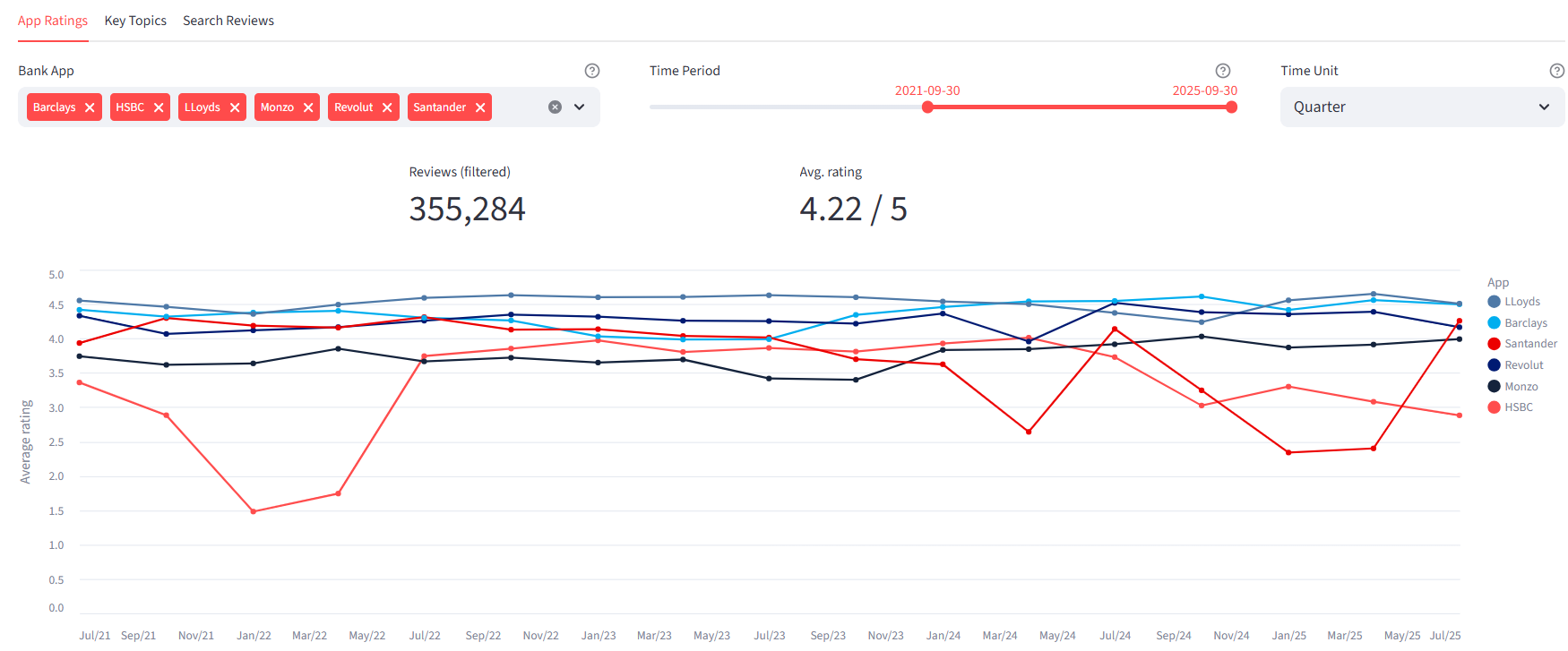Remove the Santander chip from Bank App
1568x651 pixels.
coord(480,107)
